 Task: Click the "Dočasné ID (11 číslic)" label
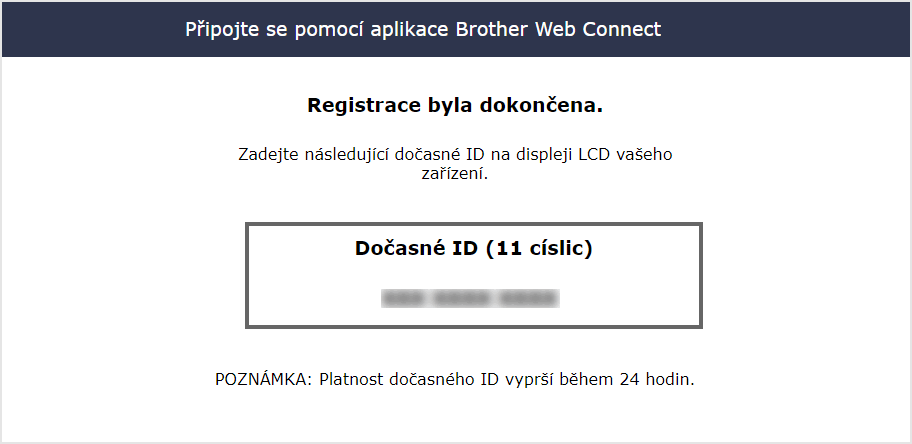point(474,248)
